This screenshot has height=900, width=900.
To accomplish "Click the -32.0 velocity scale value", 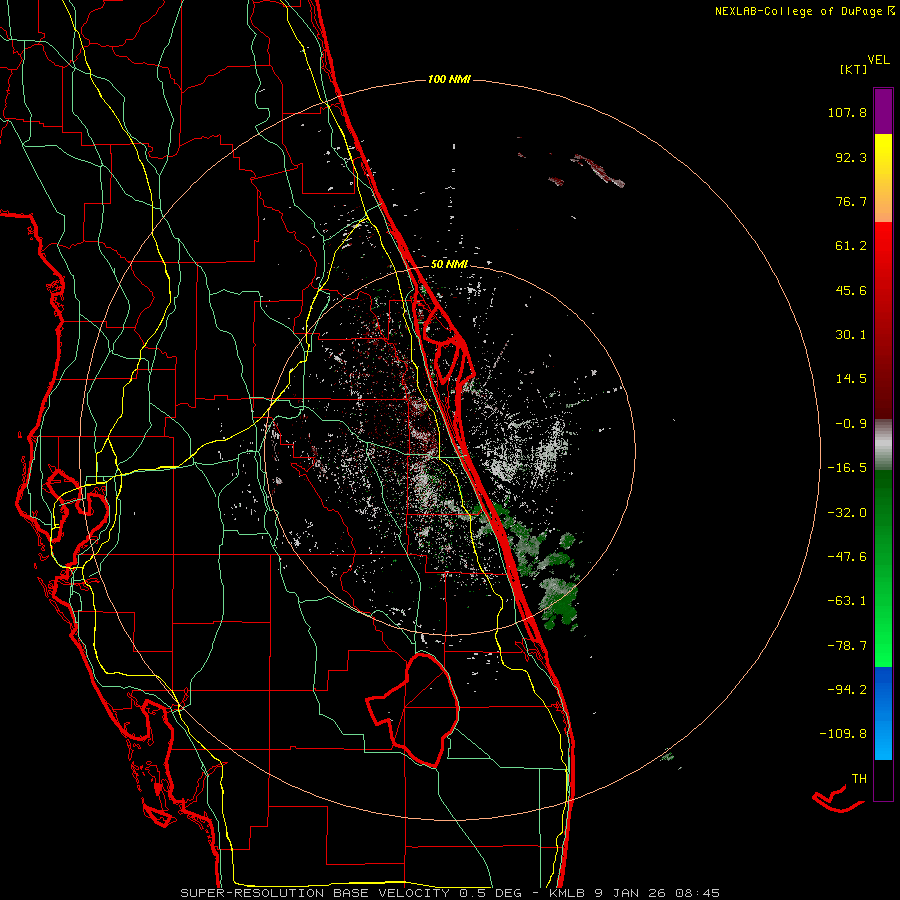I will coord(847,513).
